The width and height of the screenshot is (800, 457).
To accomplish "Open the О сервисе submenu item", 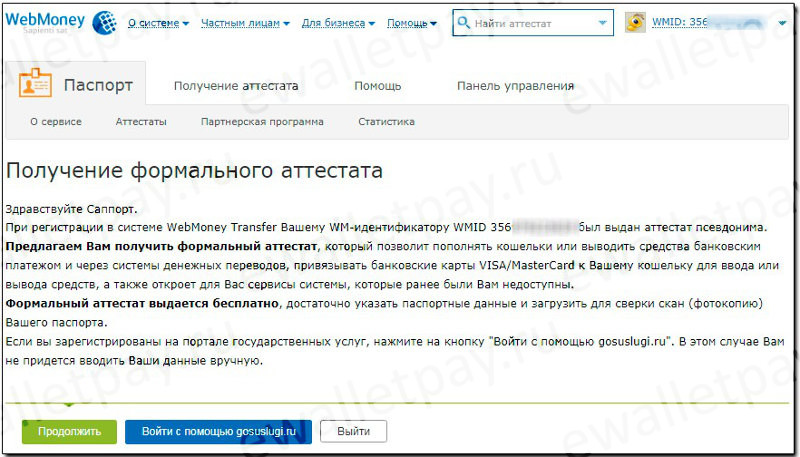I will [x=56, y=121].
